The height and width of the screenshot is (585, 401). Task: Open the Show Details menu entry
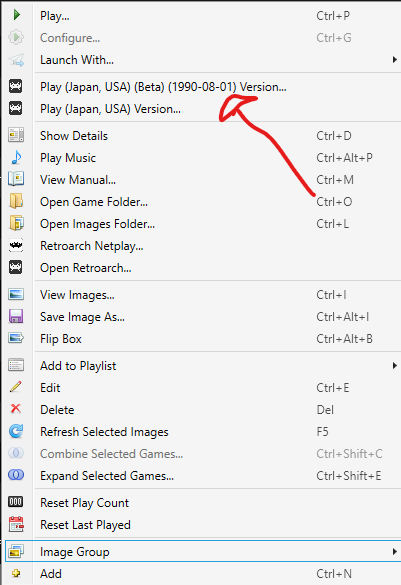click(x=74, y=136)
